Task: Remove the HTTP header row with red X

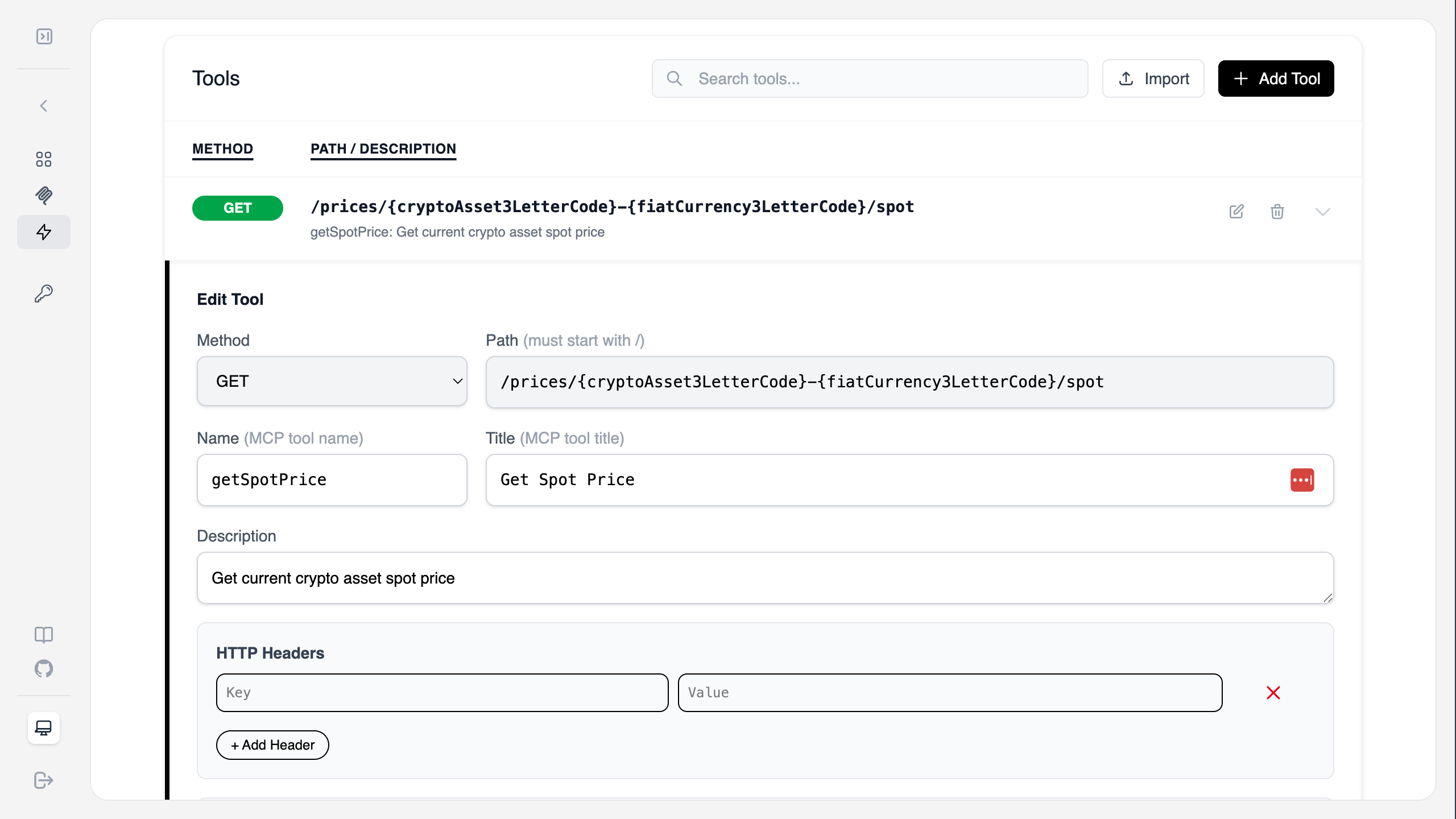Action: click(x=1273, y=692)
